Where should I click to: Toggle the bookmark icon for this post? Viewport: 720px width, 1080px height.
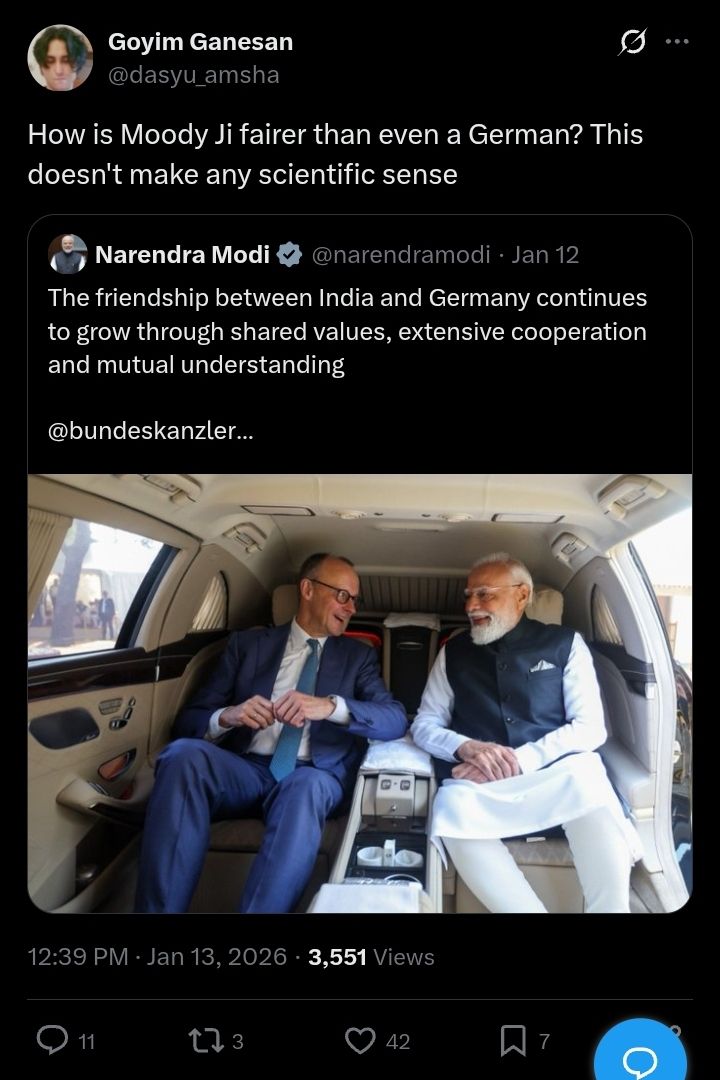coord(513,1041)
